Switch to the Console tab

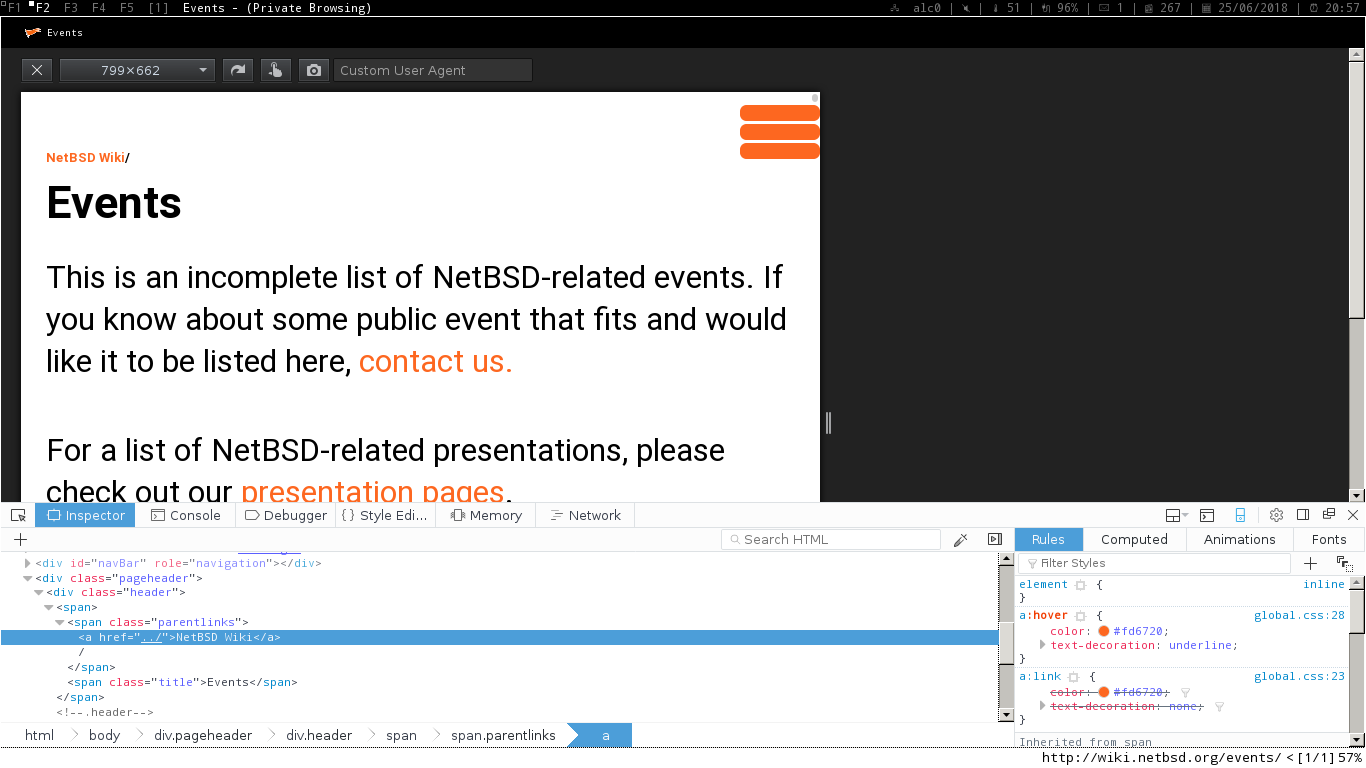point(185,515)
